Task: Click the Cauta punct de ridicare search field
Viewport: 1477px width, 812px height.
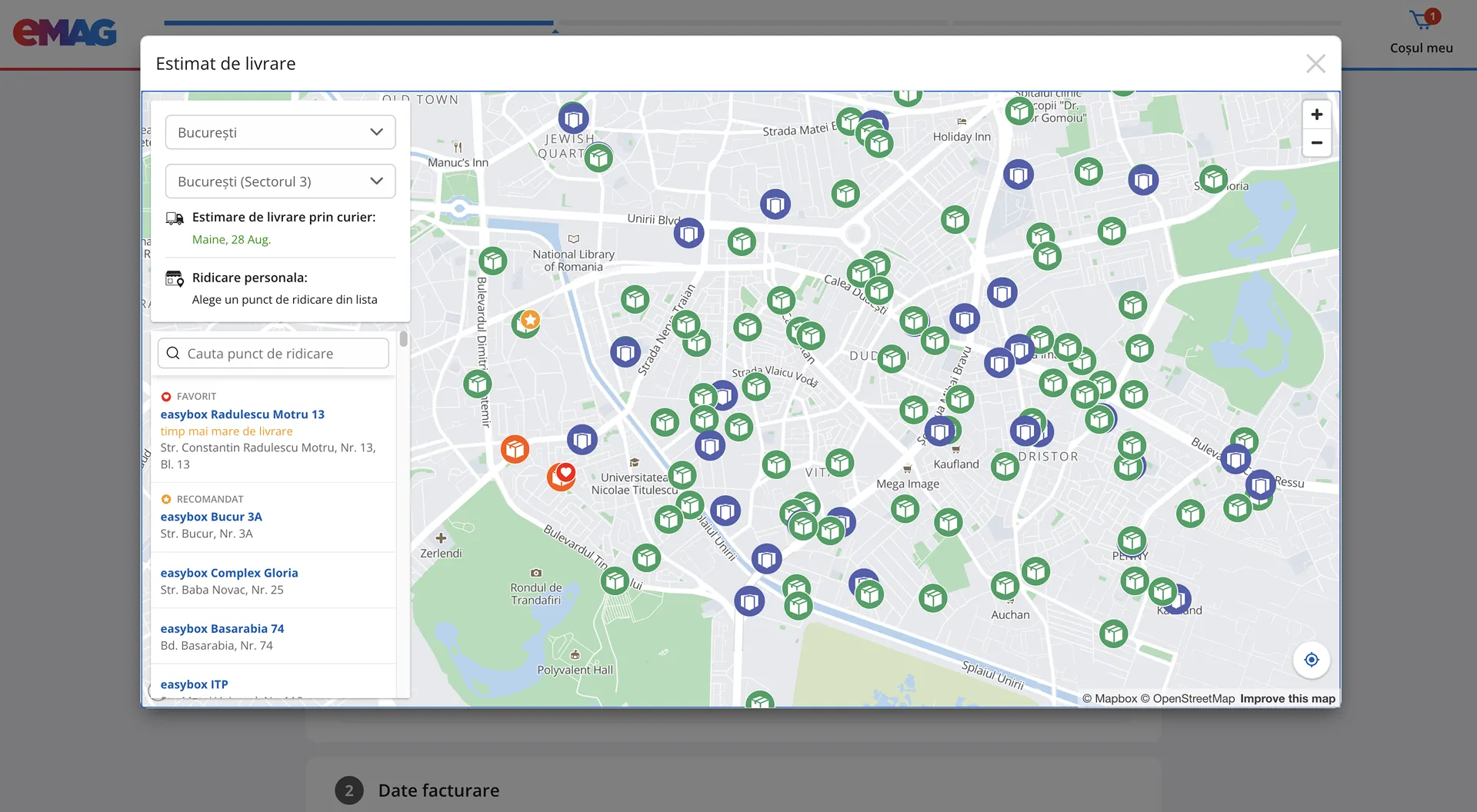Action: click(273, 354)
